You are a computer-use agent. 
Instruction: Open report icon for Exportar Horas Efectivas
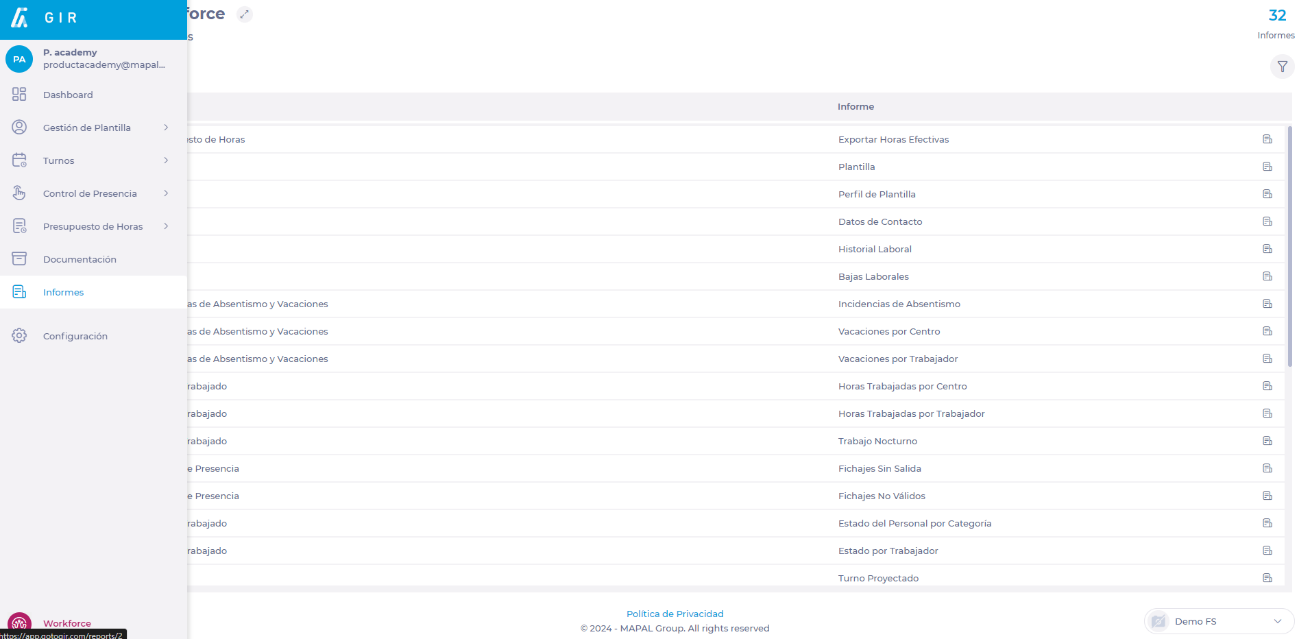1267,139
